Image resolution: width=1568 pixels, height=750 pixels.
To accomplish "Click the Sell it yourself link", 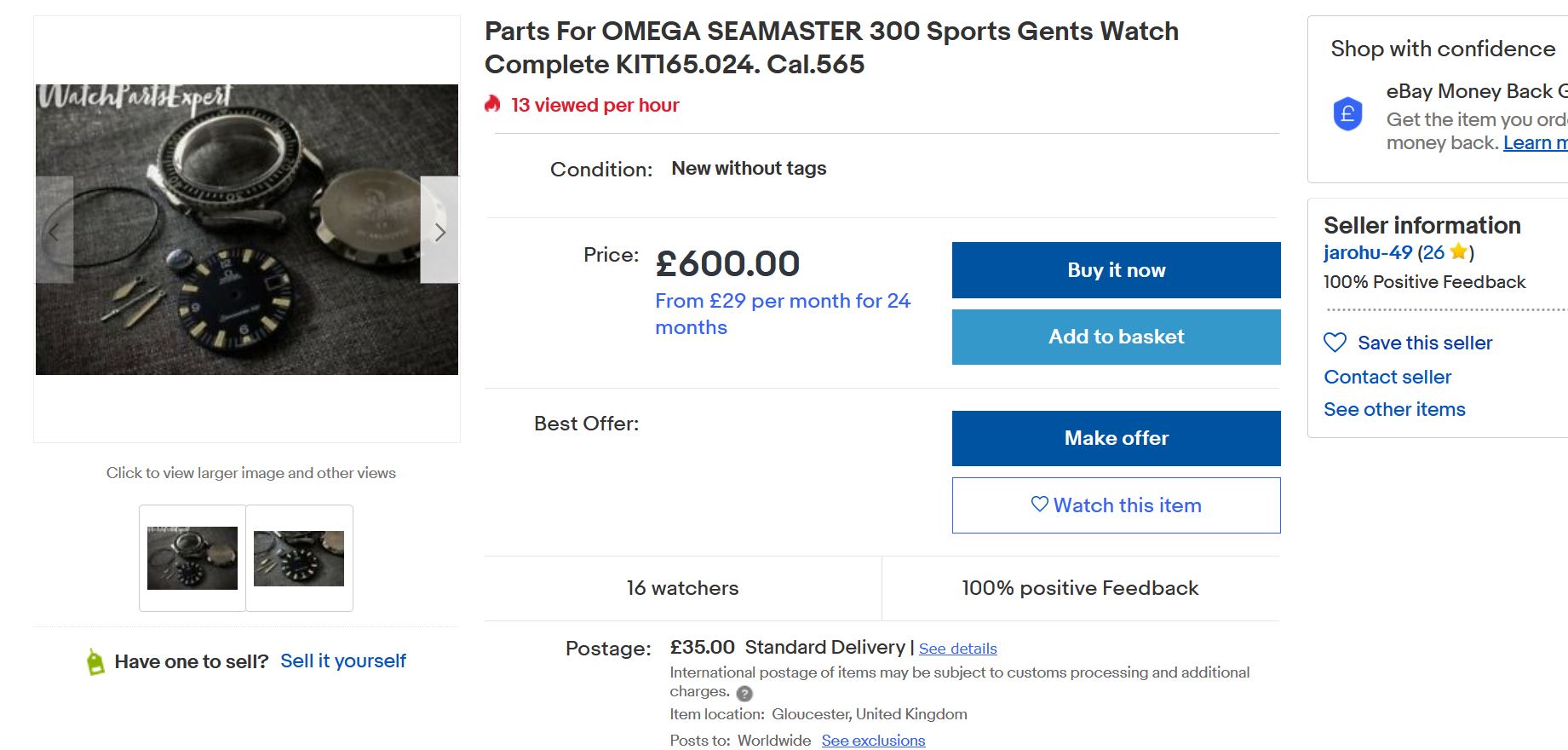I will click(x=343, y=661).
